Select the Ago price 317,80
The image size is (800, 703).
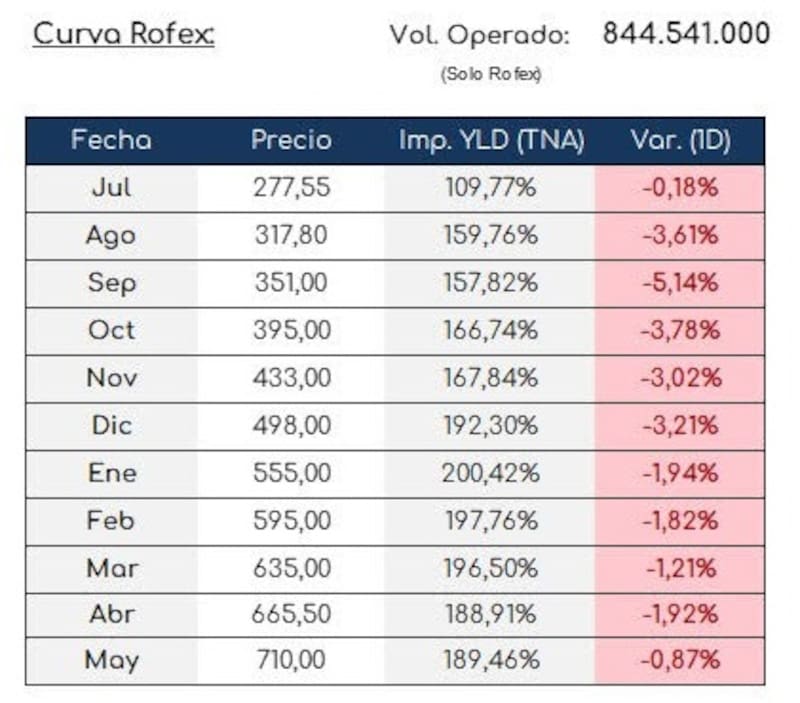coord(291,236)
